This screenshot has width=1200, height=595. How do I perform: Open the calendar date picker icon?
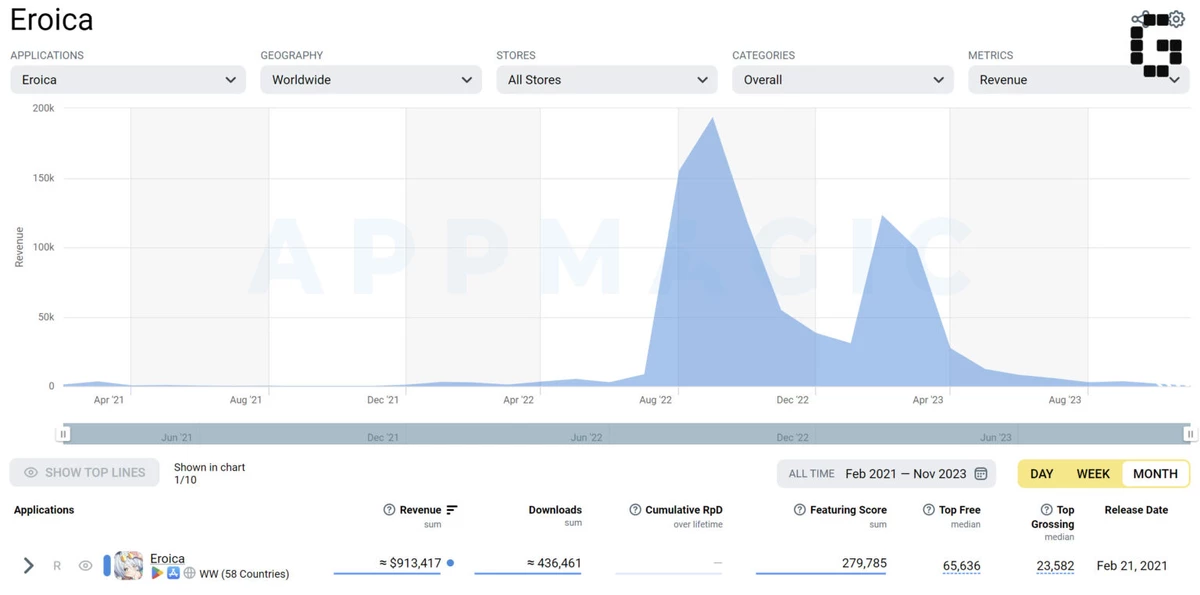click(981, 474)
